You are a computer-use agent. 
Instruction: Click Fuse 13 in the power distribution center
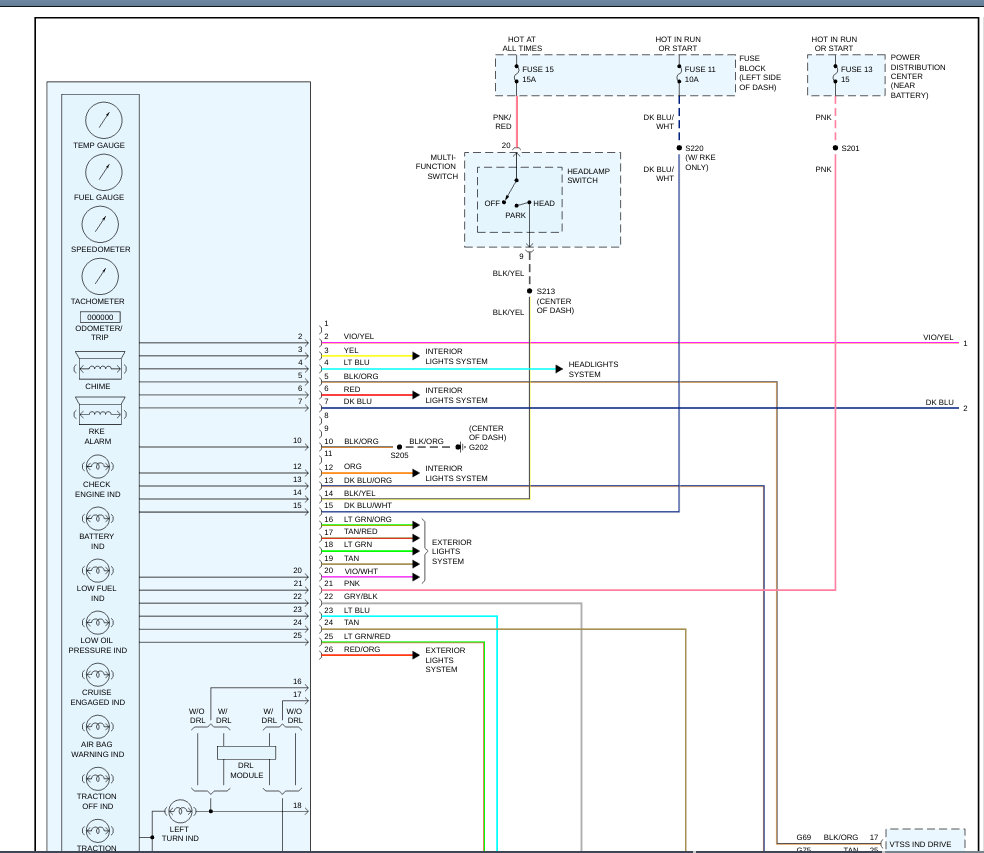(835, 74)
